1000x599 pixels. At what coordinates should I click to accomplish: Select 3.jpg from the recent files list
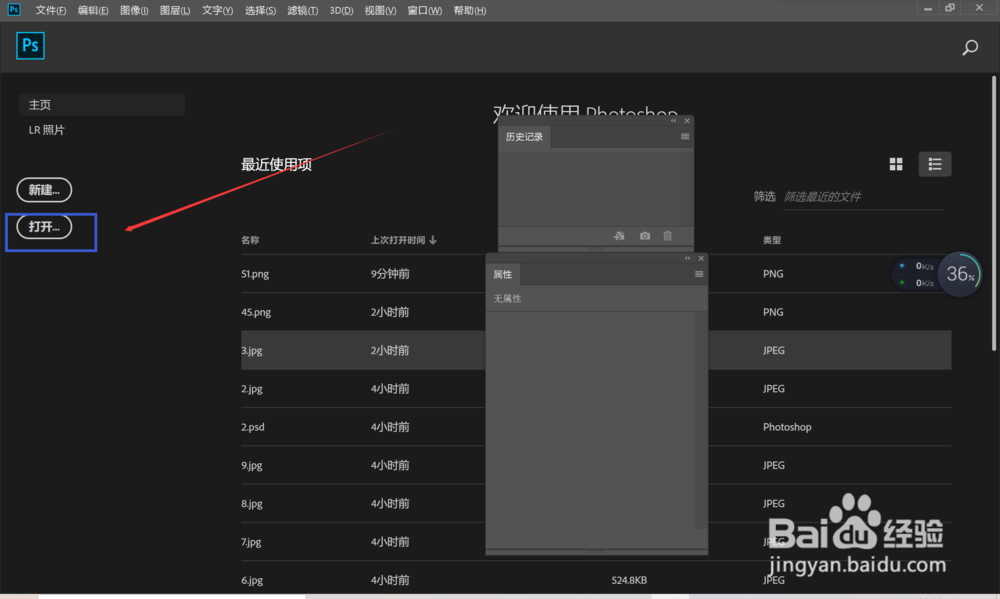tap(251, 350)
